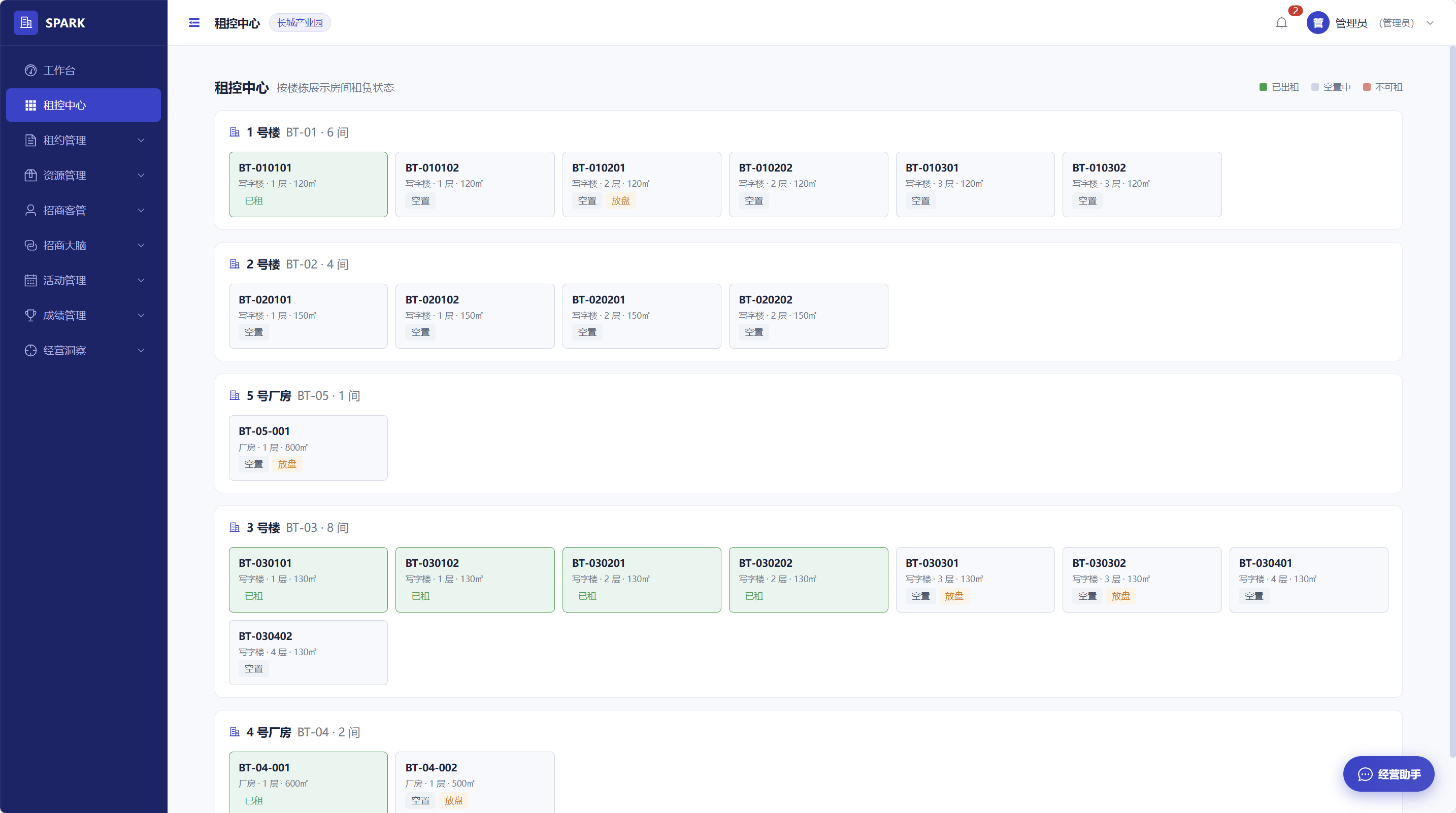This screenshot has height=813, width=1456.
Task: Open room card BT-030301
Action: click(975, 579)
